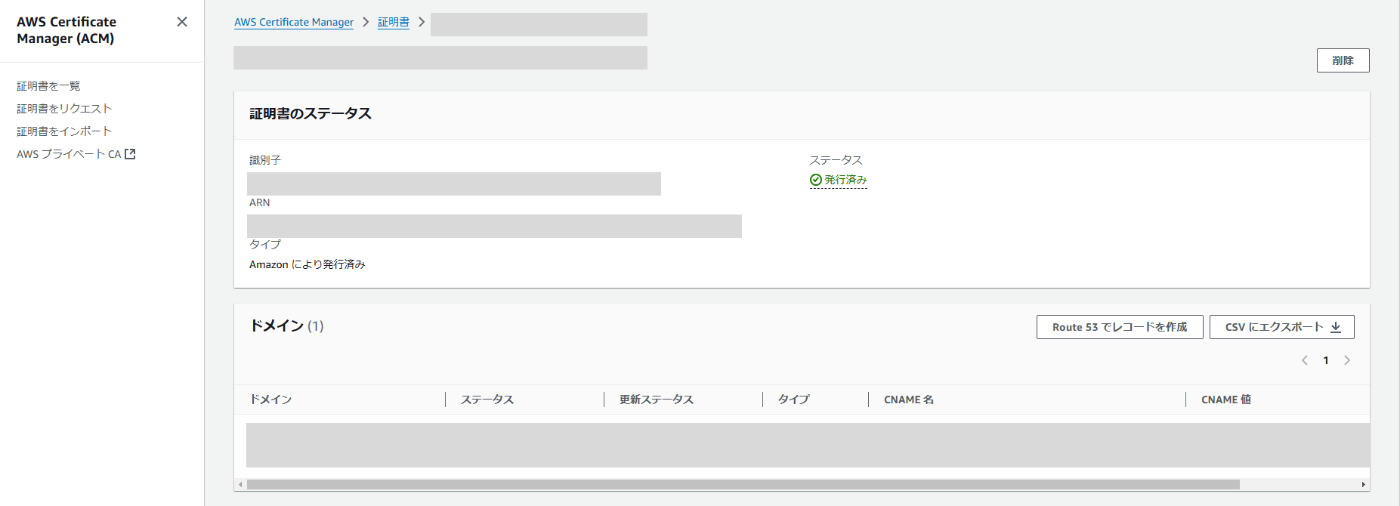Click the 発行済み status indicator
Viewport: 1400px width, 506px height.
pos(838,180)
